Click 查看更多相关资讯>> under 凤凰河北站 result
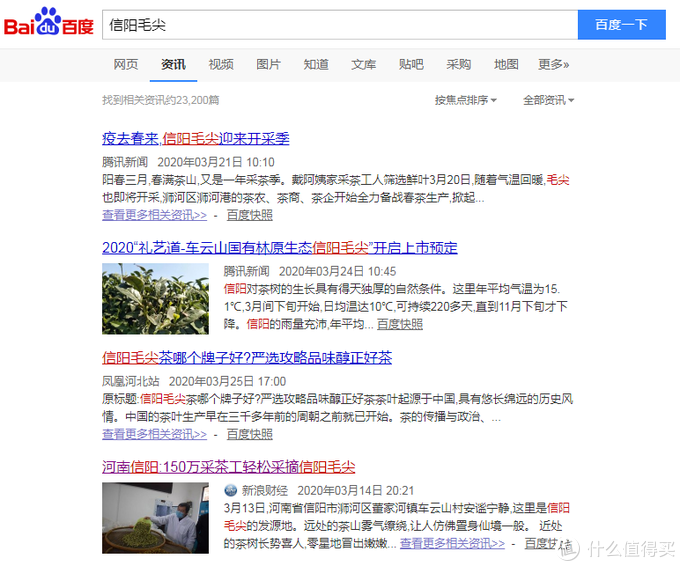This screenshot has width=680, height=566. [x=154, y=434]
